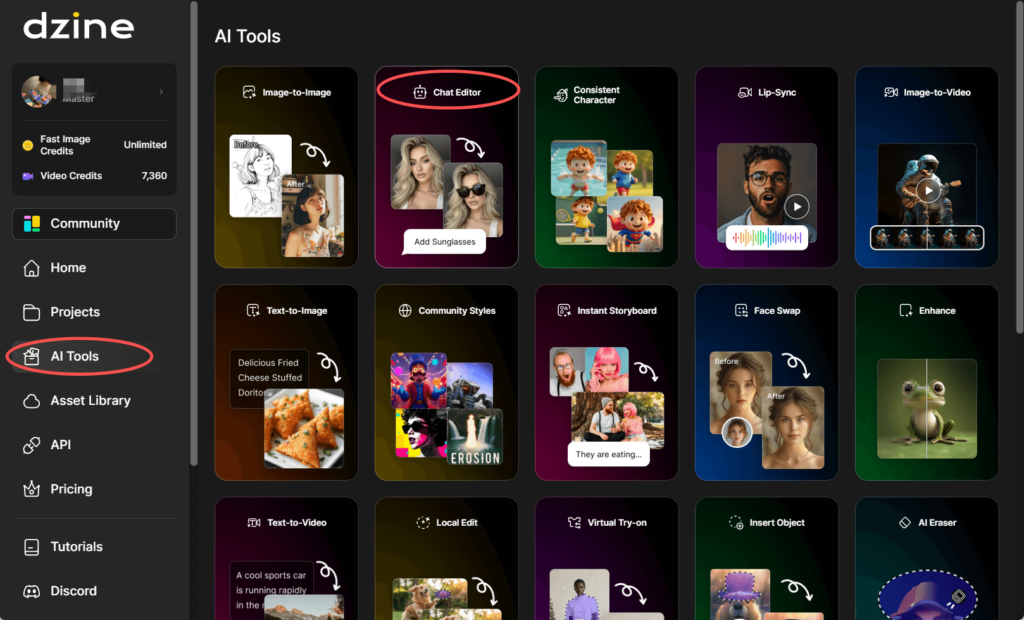1024x620 pixels.
Task: Select the Text-to-Image tool
Action: tap(286, 383)
